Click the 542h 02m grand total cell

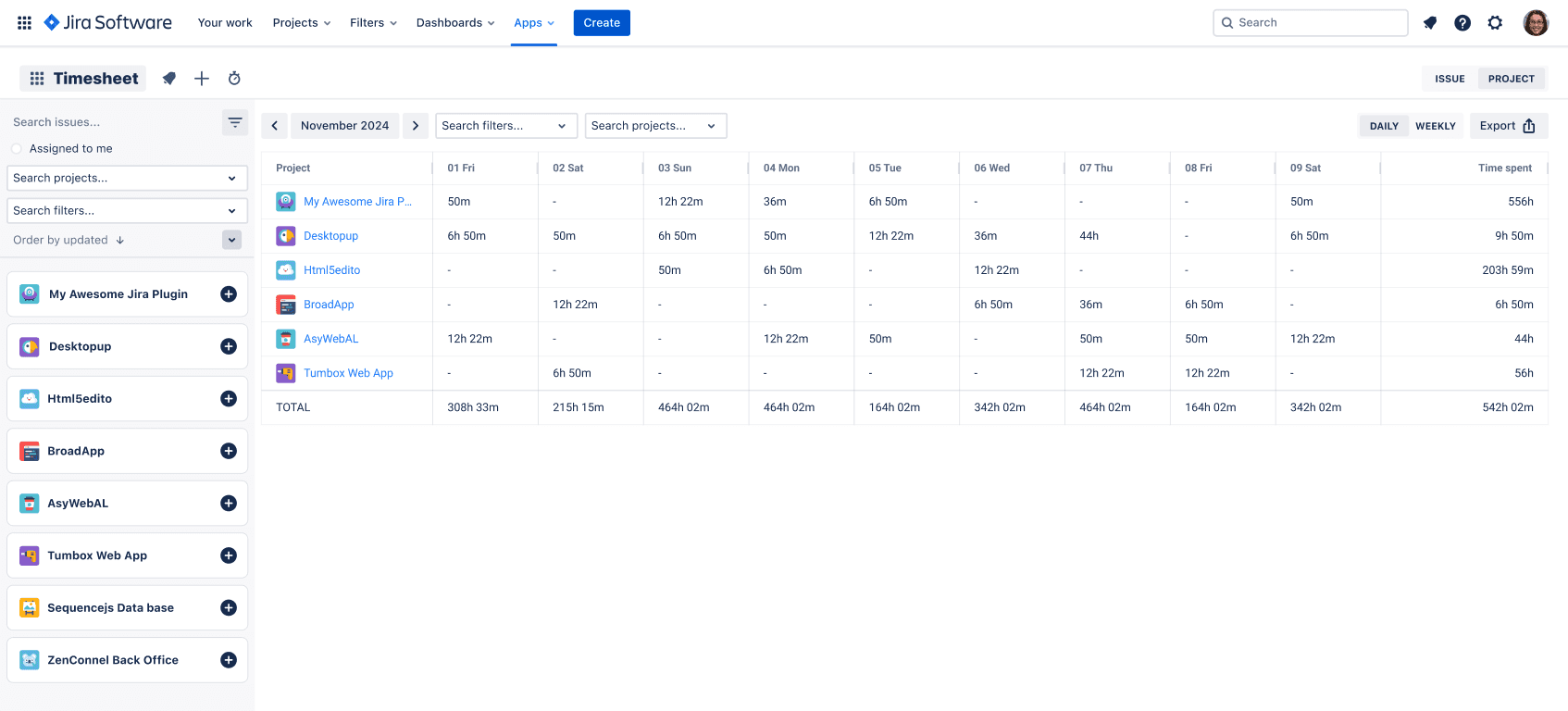(1507, 407)
